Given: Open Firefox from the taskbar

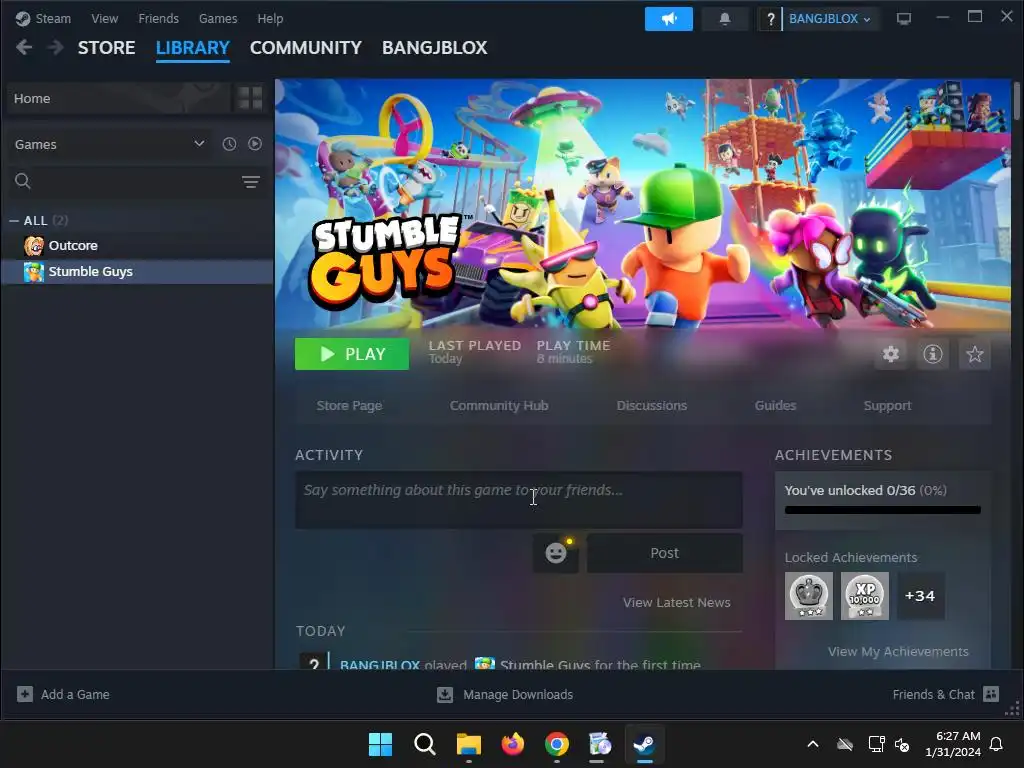Looking at the screenshot, I should click(x=513, y=744).
